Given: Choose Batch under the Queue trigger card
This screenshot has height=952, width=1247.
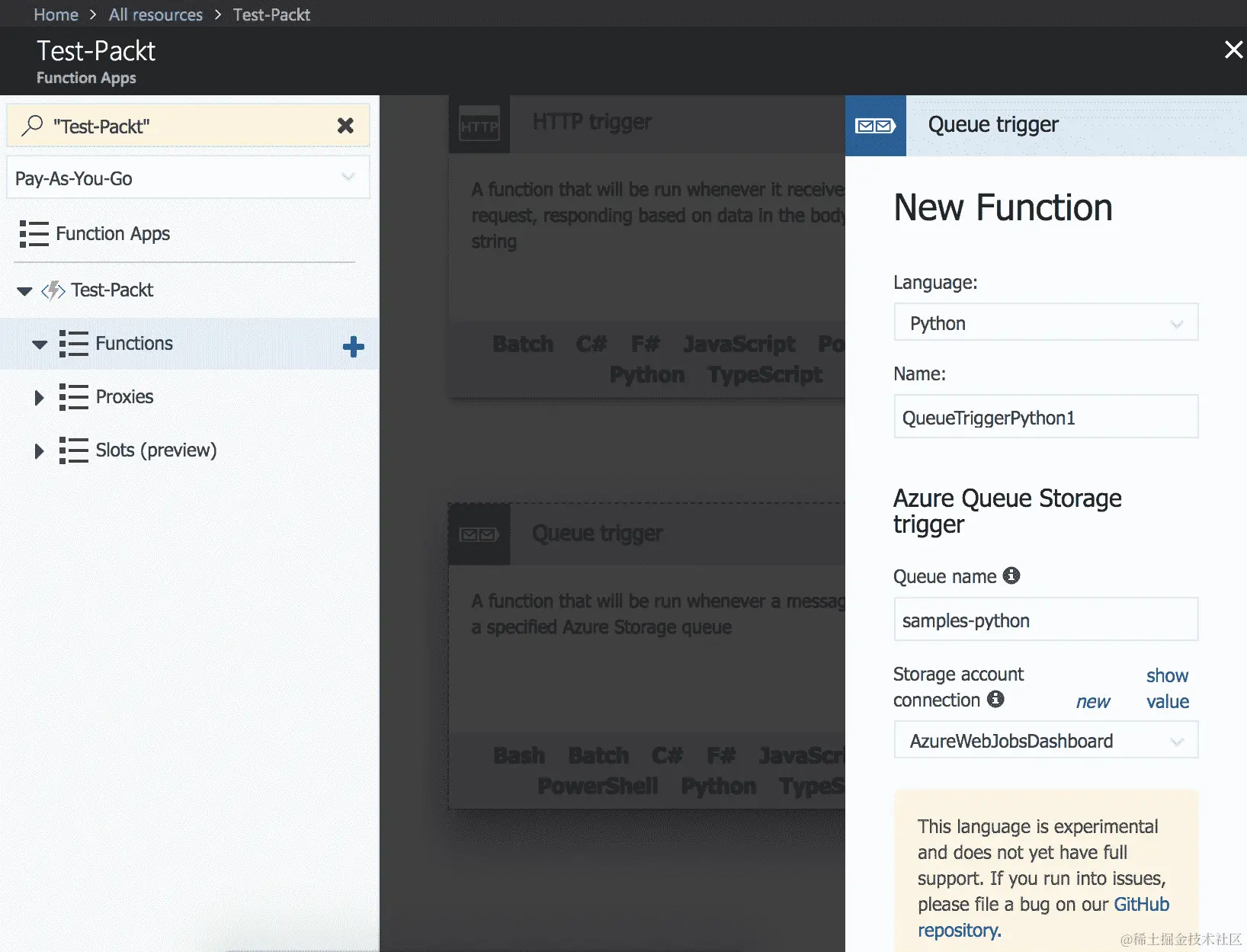Looking at the screenshot, I should [x=598, y=756].
